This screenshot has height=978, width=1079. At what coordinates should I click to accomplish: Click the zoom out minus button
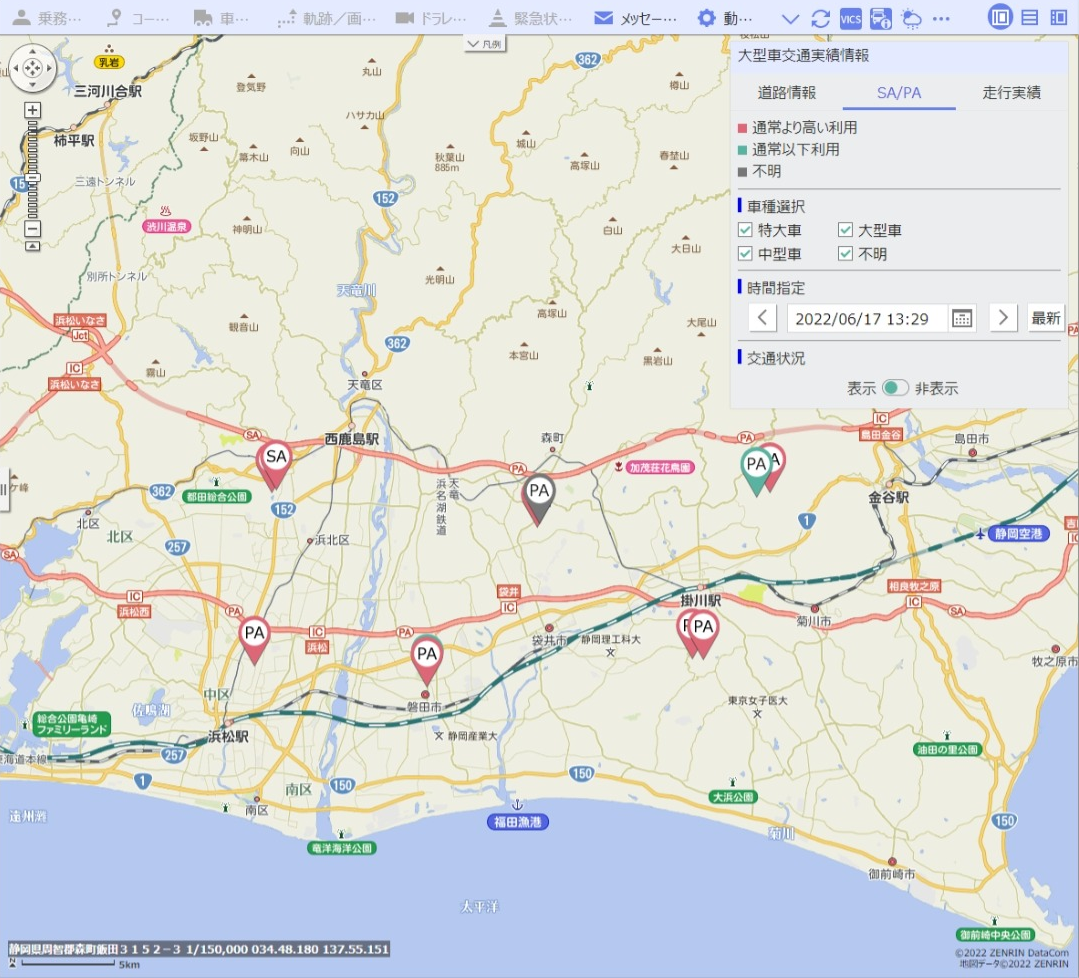click(32, 228)
